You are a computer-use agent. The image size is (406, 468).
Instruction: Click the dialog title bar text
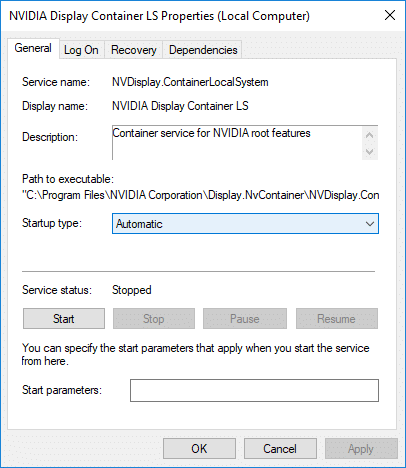coord(159,16)
